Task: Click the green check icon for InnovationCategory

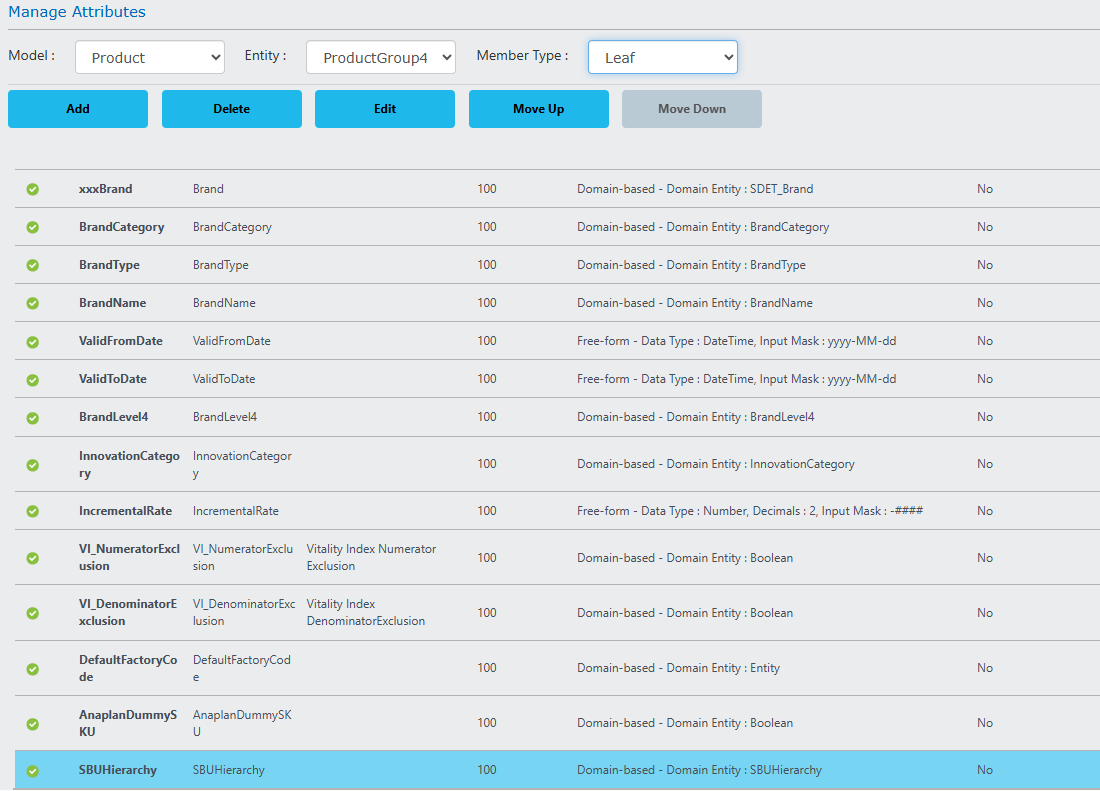Action: [32, 464]
